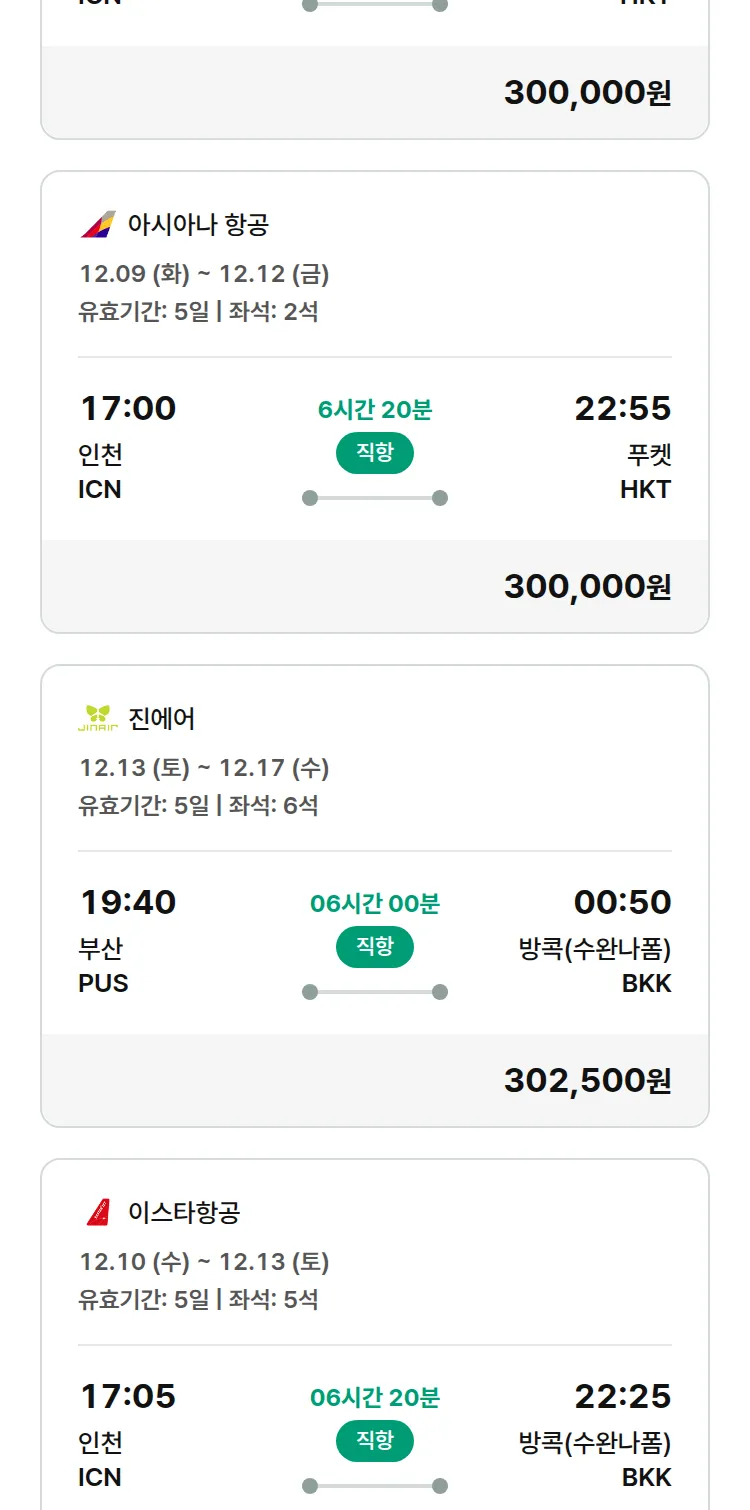Tap the 직항 badge on the Eastar flight
The image size is (750, 1510).
(375, 1441)
